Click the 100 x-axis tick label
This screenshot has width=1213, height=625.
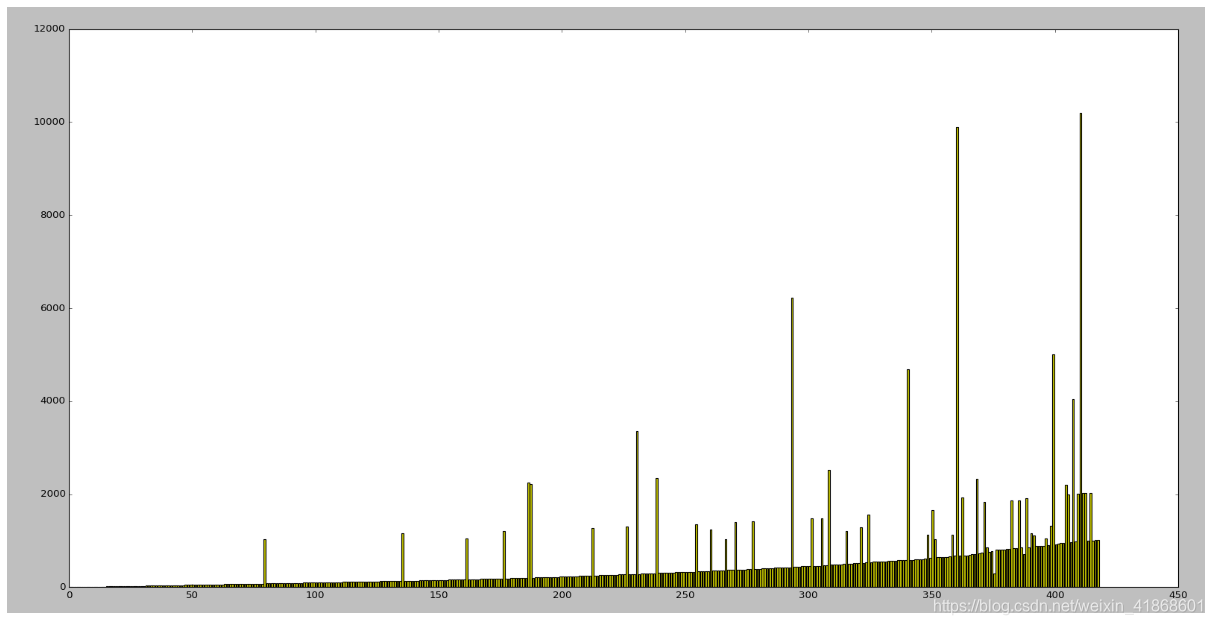pyautogui.click(x=315, y=596)
